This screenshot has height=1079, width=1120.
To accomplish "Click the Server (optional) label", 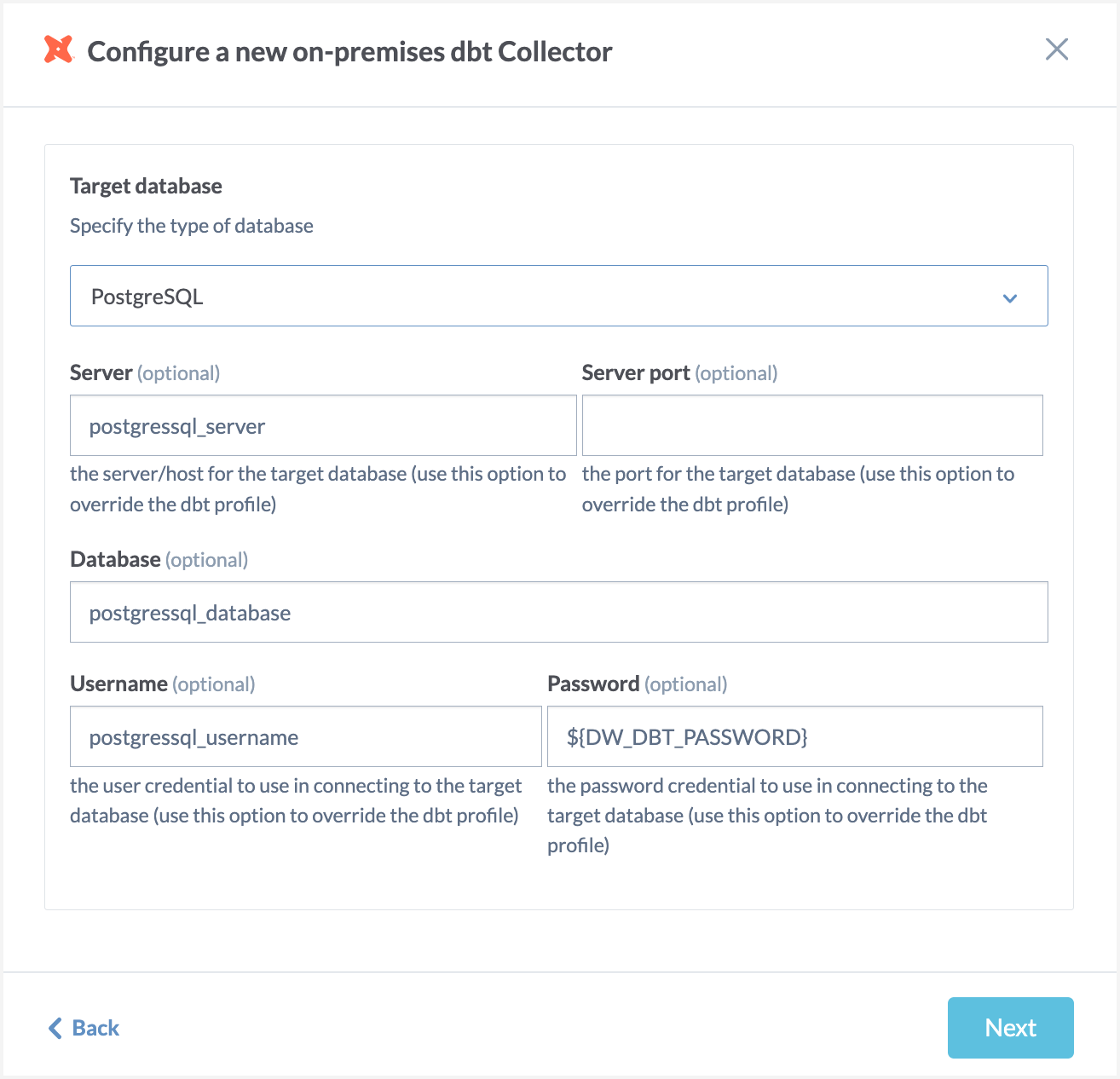I will (x=145, y=373).
